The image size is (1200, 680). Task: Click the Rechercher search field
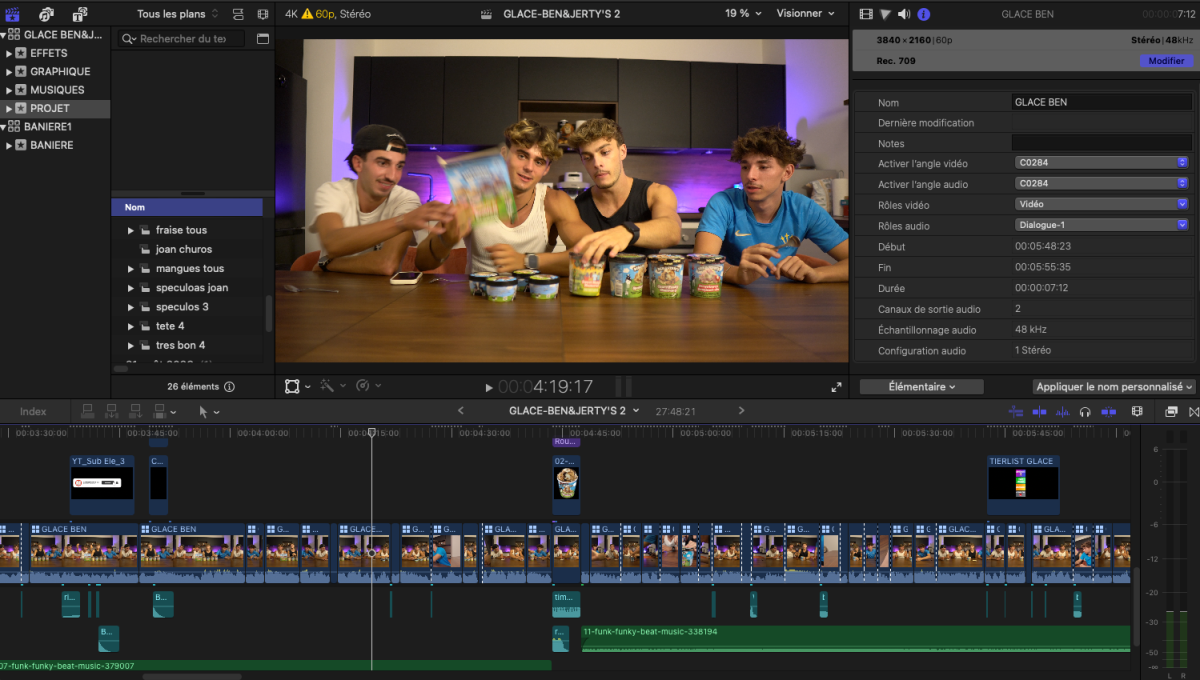coord(181,38)
